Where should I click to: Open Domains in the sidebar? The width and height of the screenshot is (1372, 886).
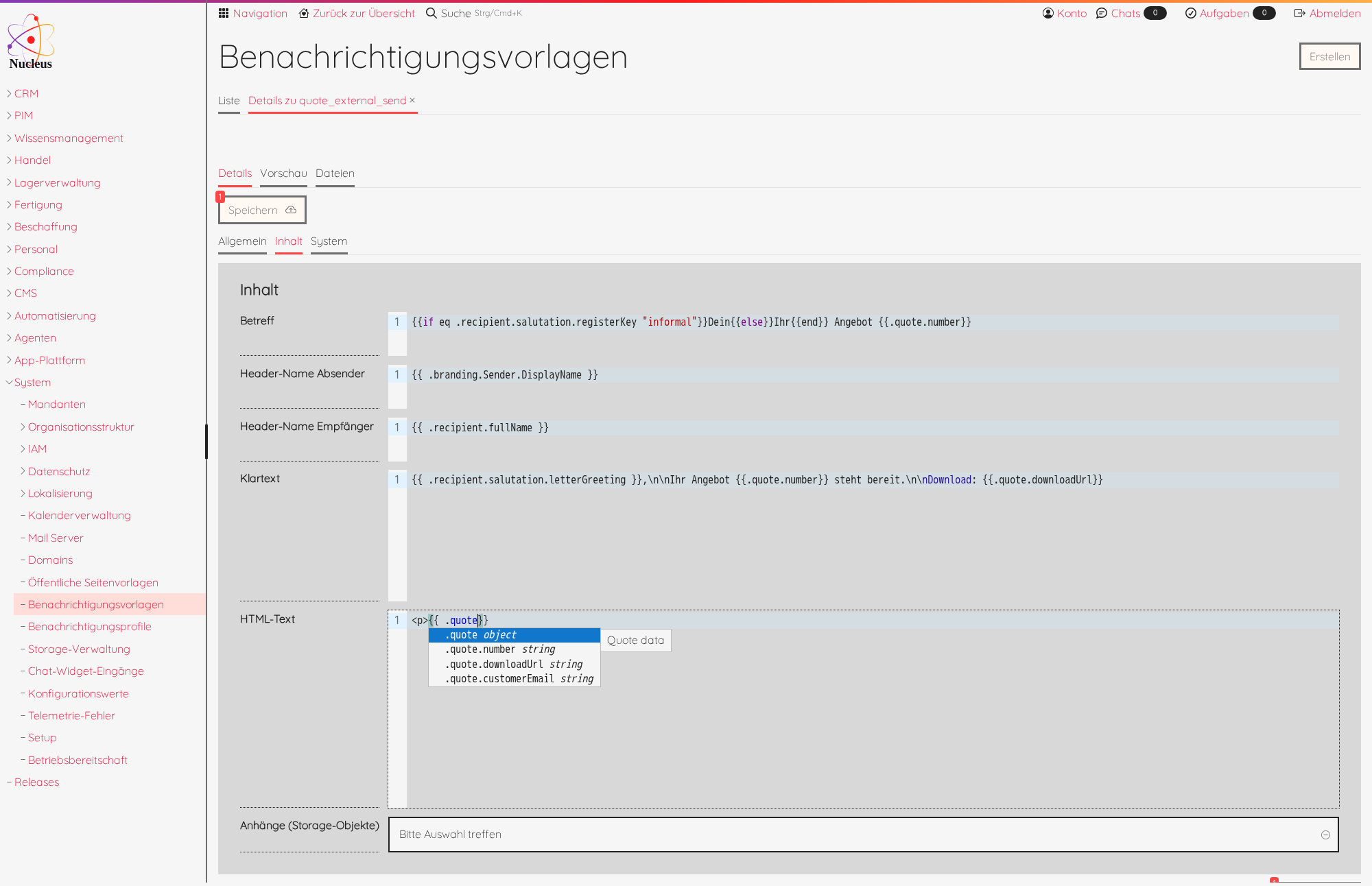(x=50, y=560)
